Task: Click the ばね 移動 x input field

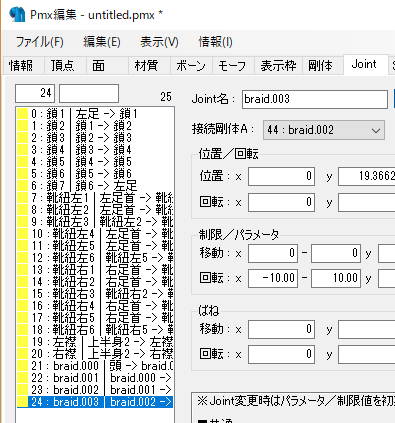Action: pos(281,329)
